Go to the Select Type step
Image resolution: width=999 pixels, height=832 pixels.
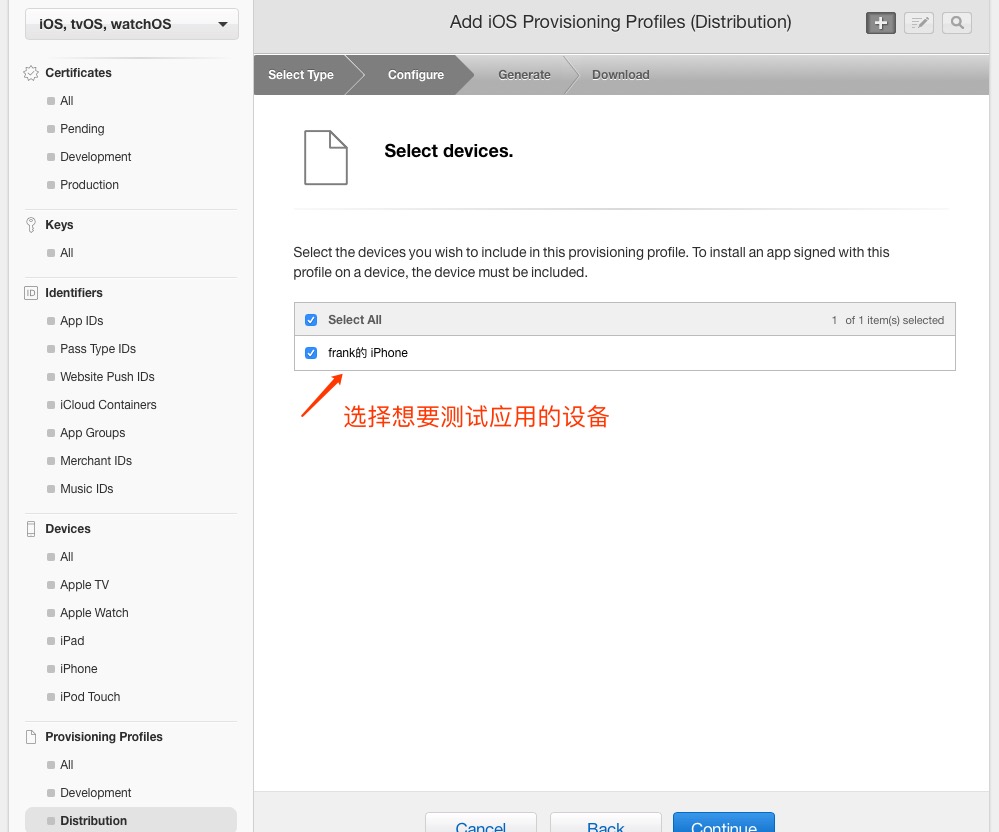pyautogui.click(x=301, y=75)
